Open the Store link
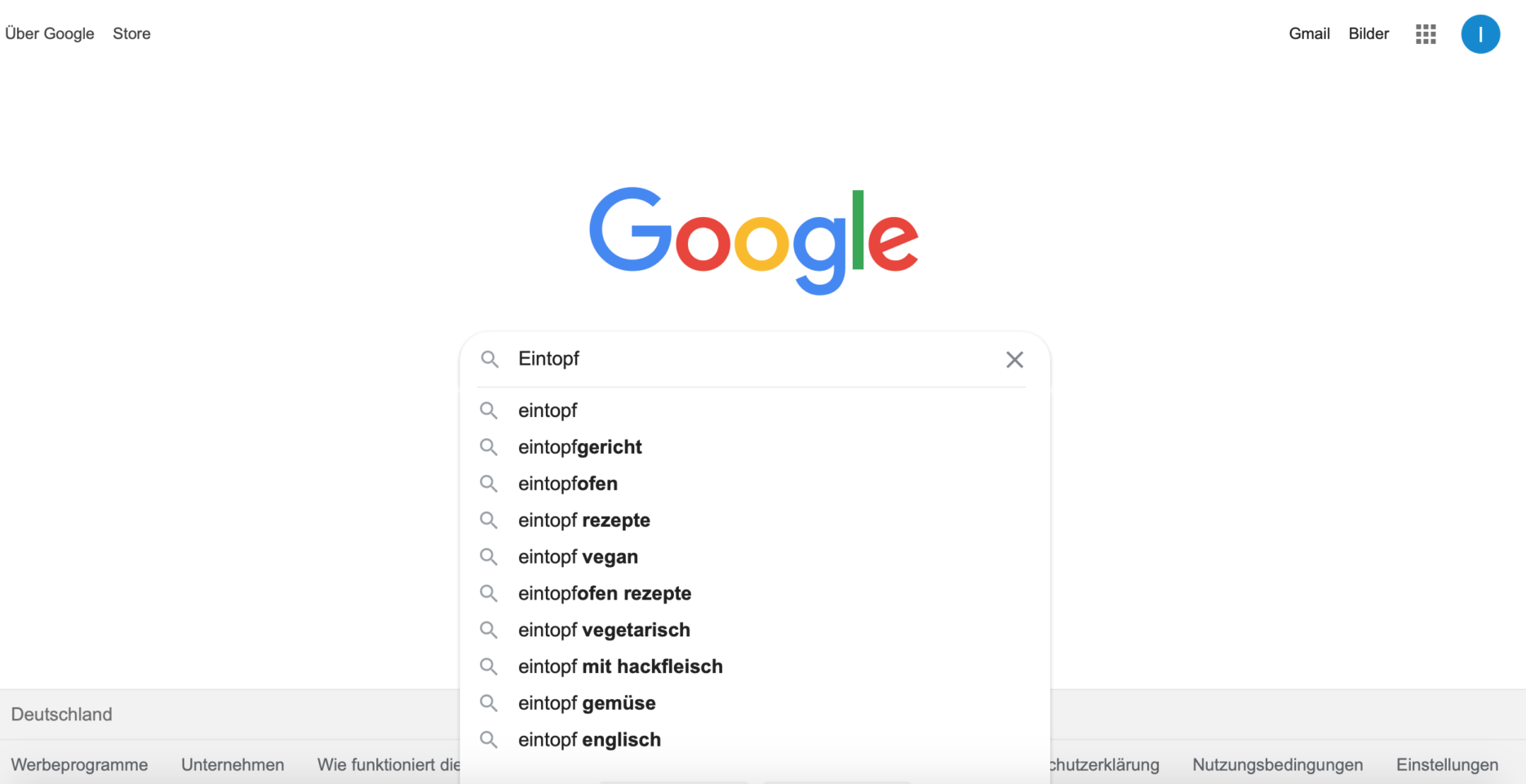 [x=131, y=33]
